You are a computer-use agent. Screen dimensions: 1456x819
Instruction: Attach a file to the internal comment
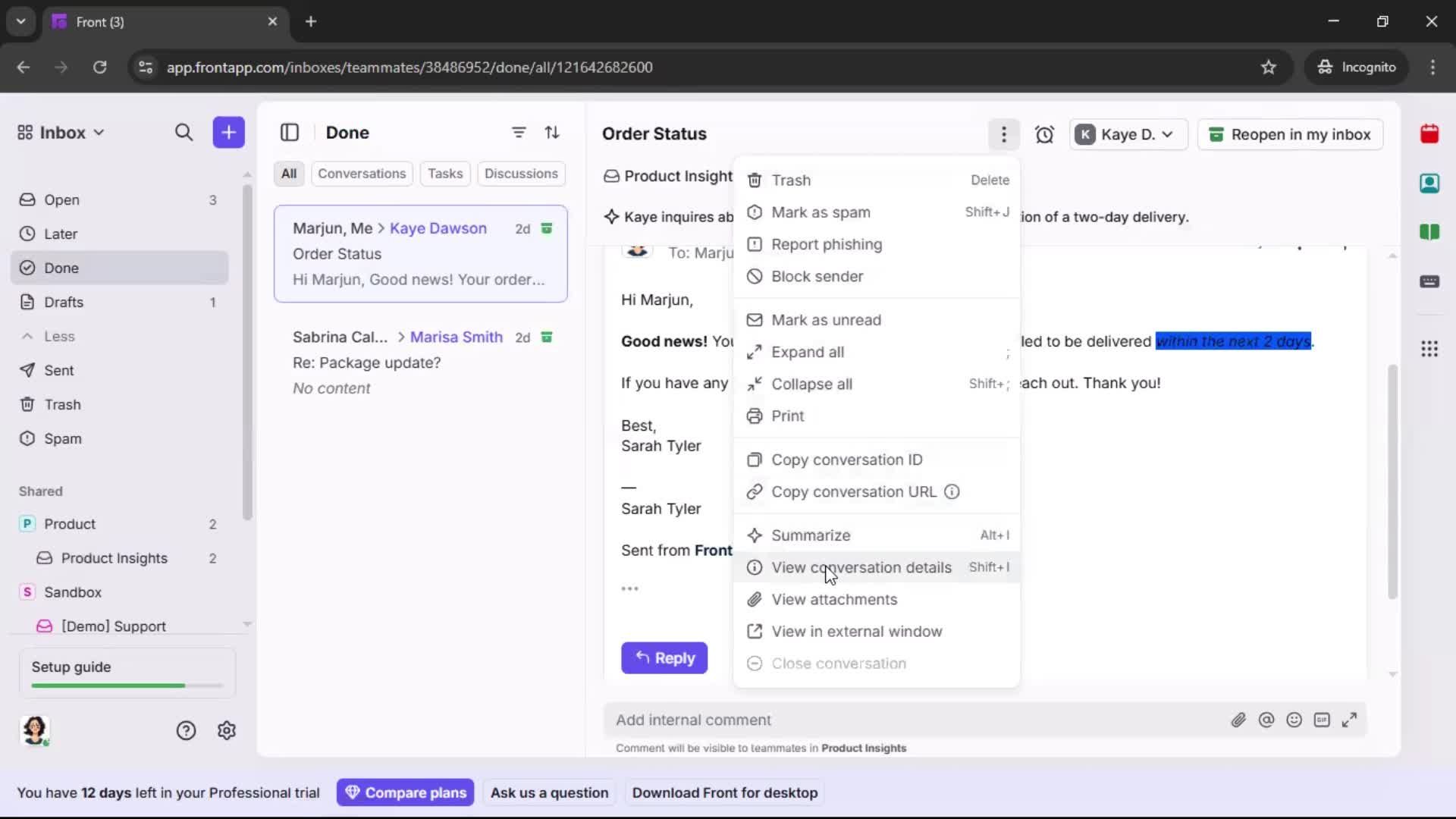(x=1239, y=720)
